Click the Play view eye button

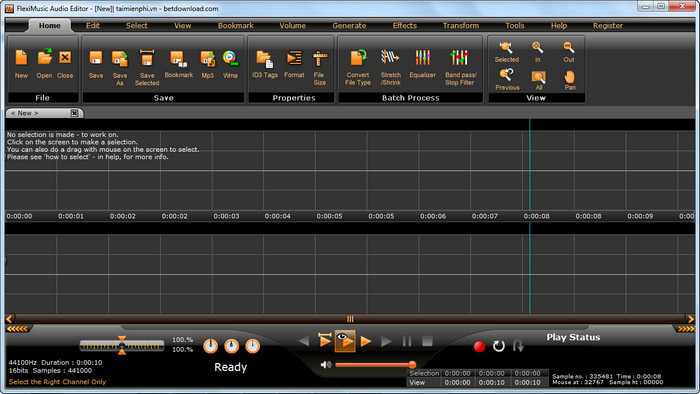345,341
